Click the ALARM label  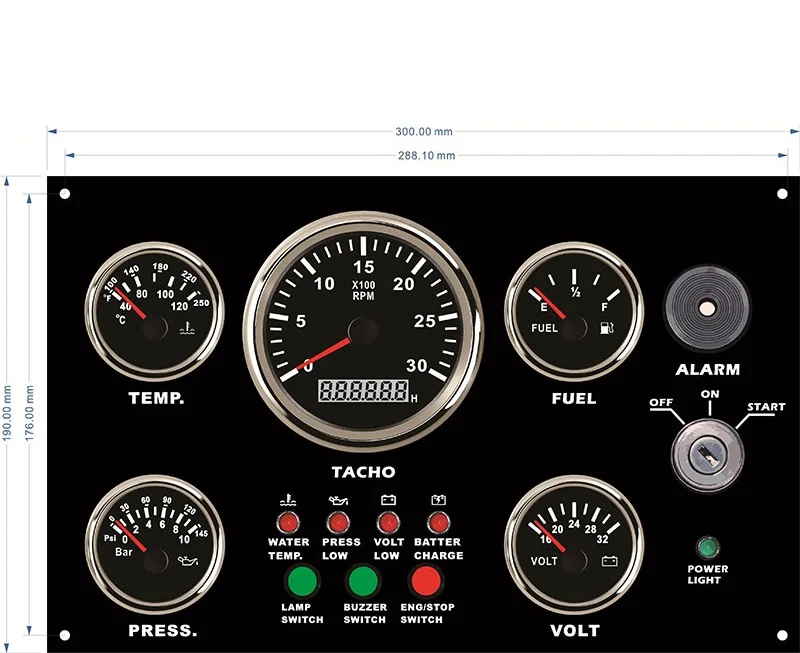coord(708,369)
